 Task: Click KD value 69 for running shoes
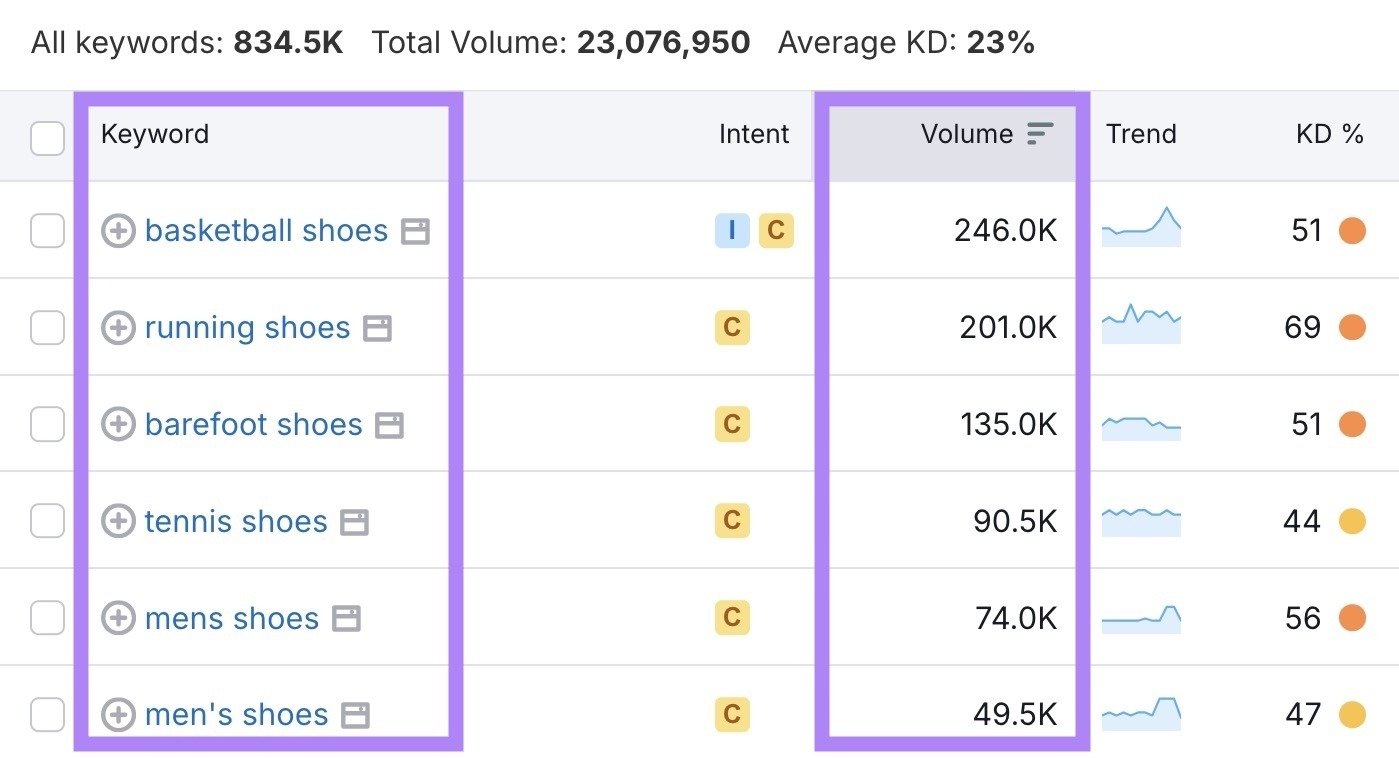pos(1303,328)
